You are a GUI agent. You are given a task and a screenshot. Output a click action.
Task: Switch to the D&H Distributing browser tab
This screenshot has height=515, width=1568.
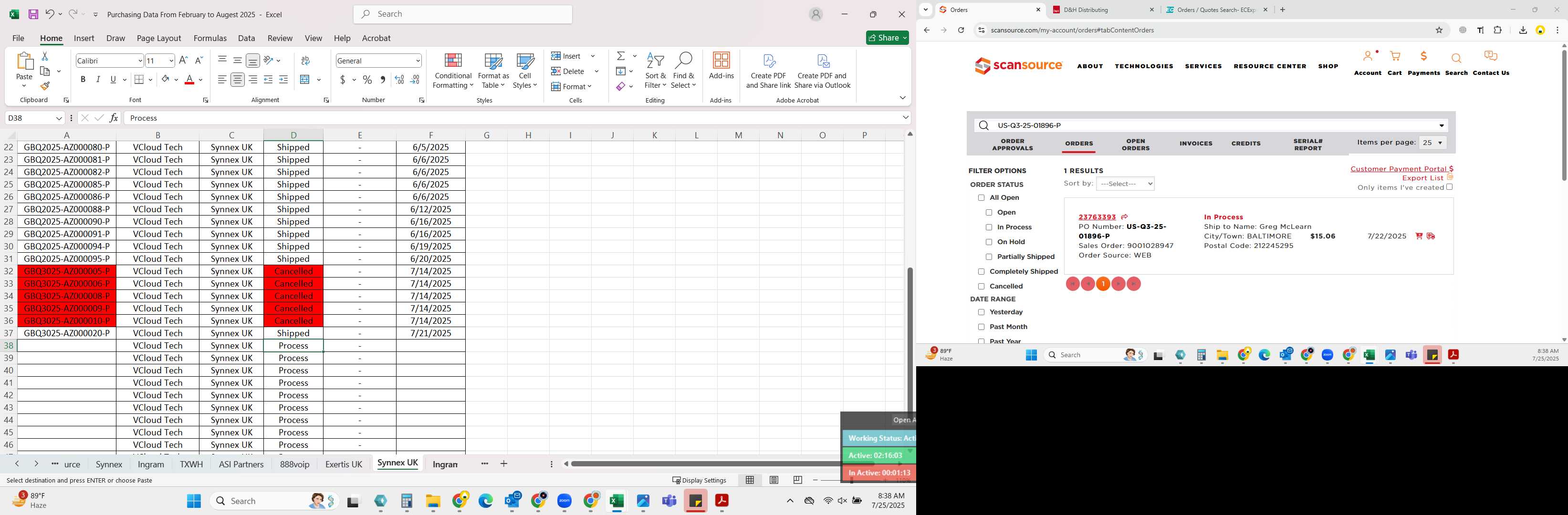[1103, 10]
